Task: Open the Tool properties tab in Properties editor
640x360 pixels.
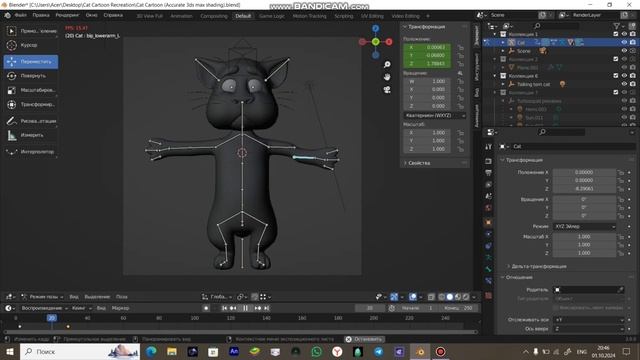Action: click(x=489, y=147)
